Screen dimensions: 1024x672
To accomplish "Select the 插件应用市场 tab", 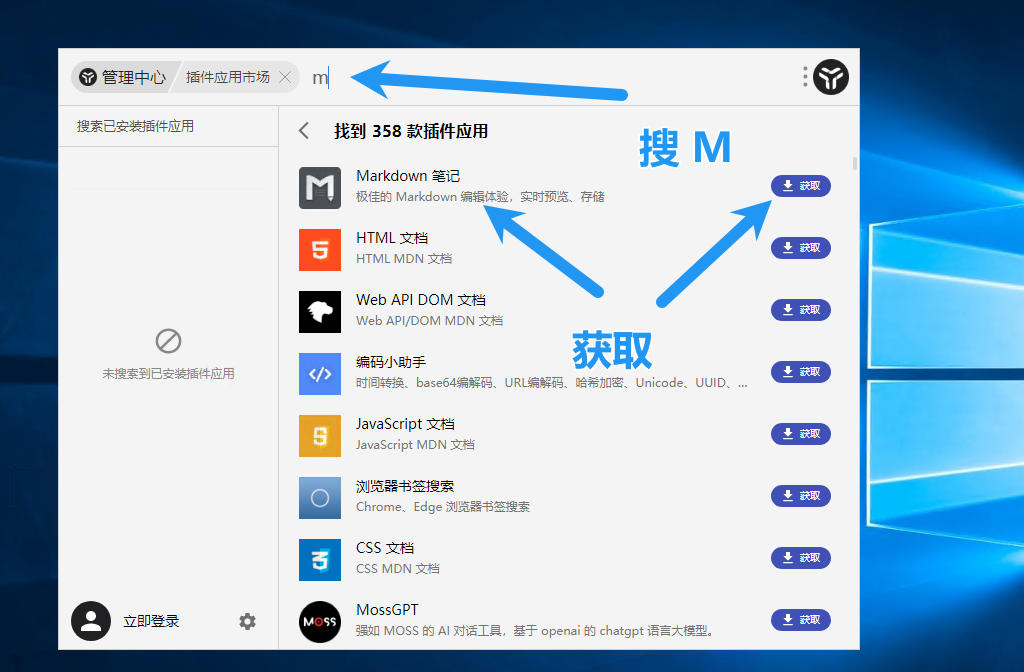I will (x=227, y=77).
